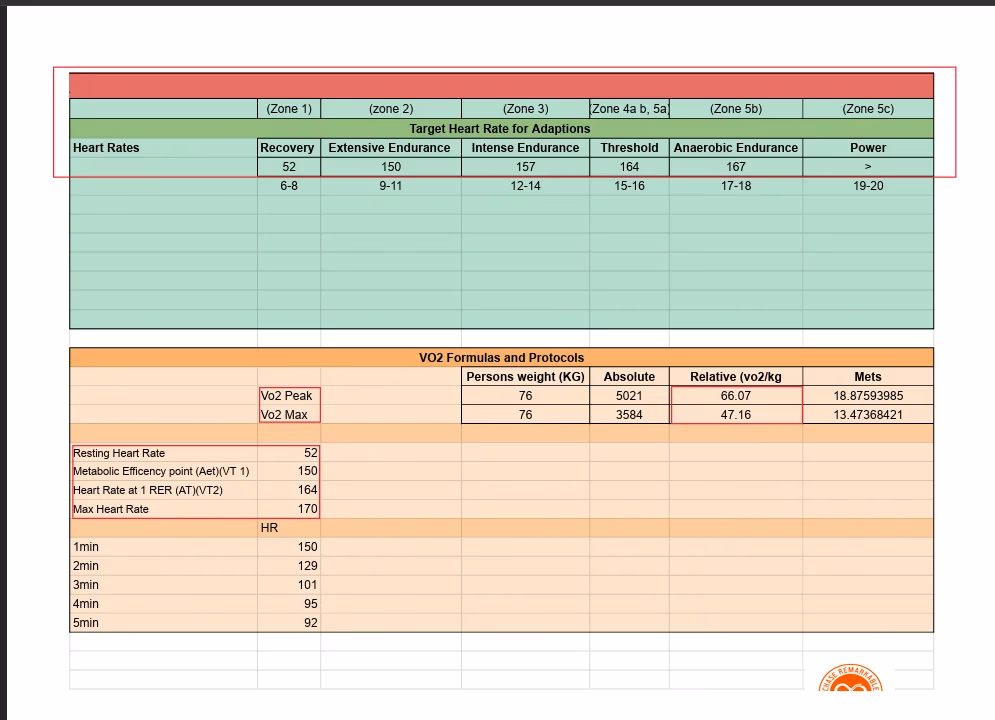Click the "Anaerobic Endurance" column heading
Viewport: 995px width, 720px height.
tap(736, 148)
